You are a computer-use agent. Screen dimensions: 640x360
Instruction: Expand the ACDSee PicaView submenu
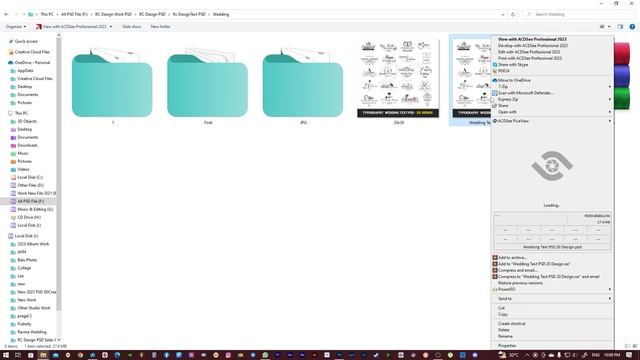click(x=552, y=121)
